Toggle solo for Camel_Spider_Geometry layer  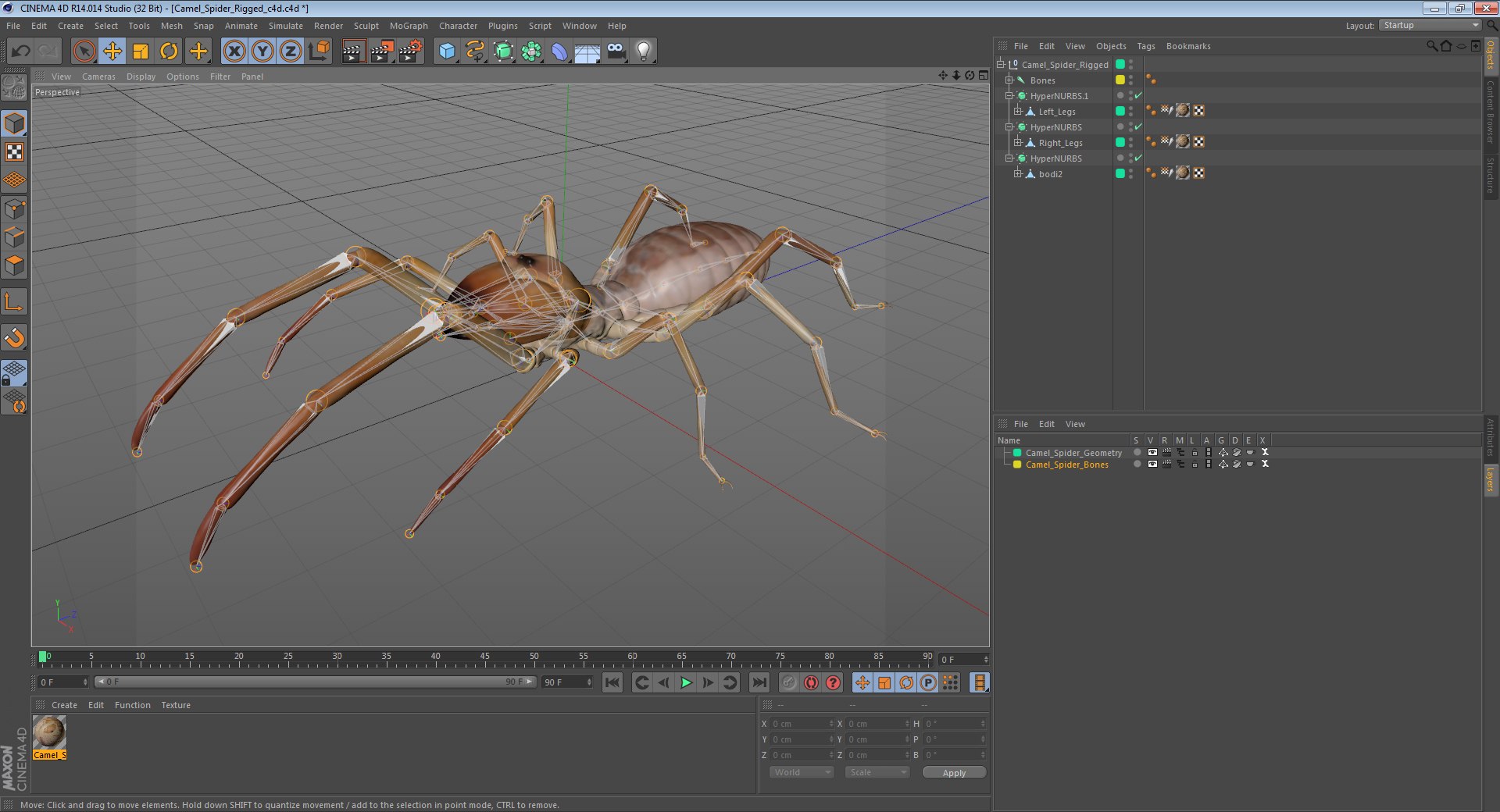coord(1137,453)
